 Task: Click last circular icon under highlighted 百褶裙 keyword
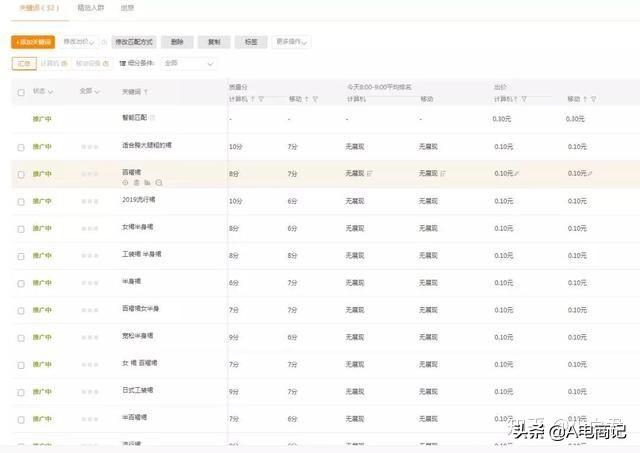point(159,183)
